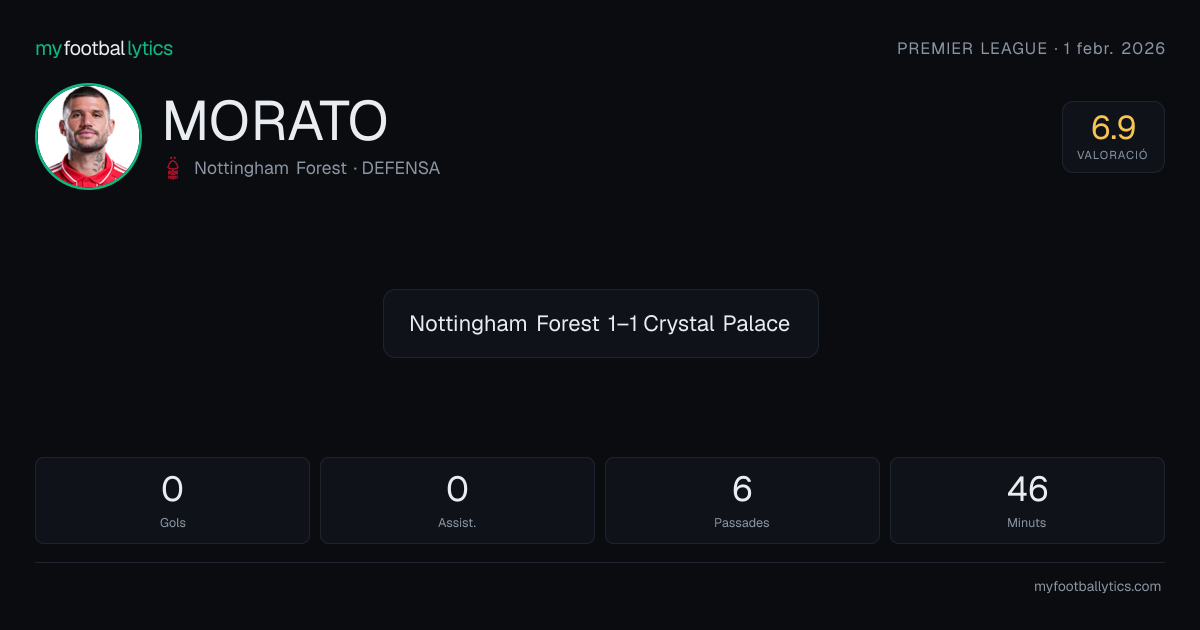The image size is (1200, 630).
Task: Click the Premier League date header
Action: 1031,48
